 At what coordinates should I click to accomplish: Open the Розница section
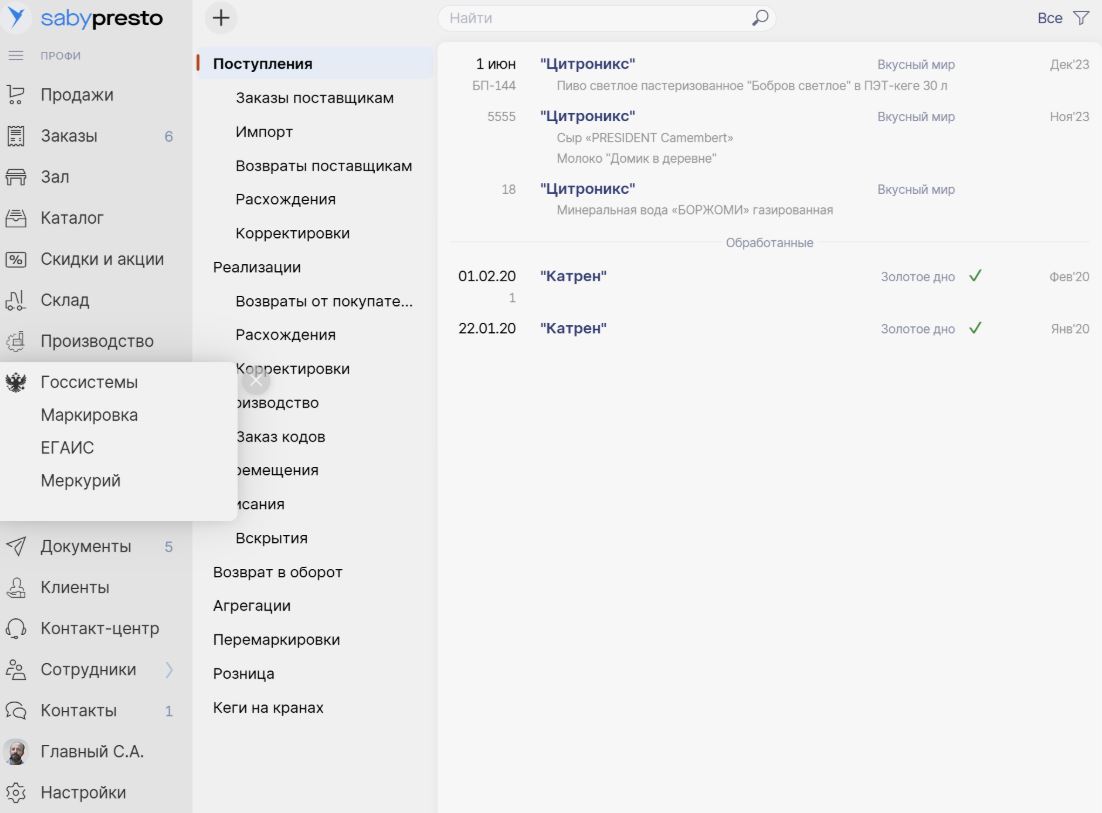pyautogui.click(x=244, y=673)
